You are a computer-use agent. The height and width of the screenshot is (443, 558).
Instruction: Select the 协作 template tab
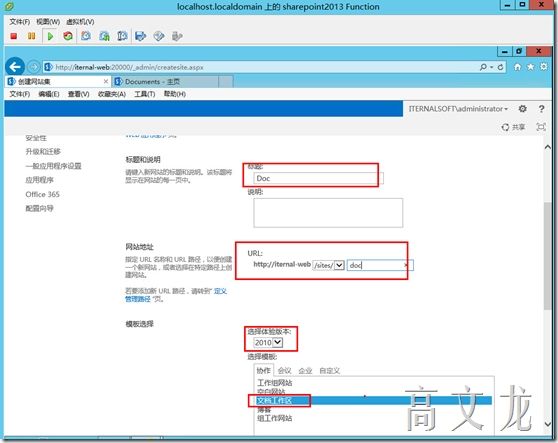(263, 370)
